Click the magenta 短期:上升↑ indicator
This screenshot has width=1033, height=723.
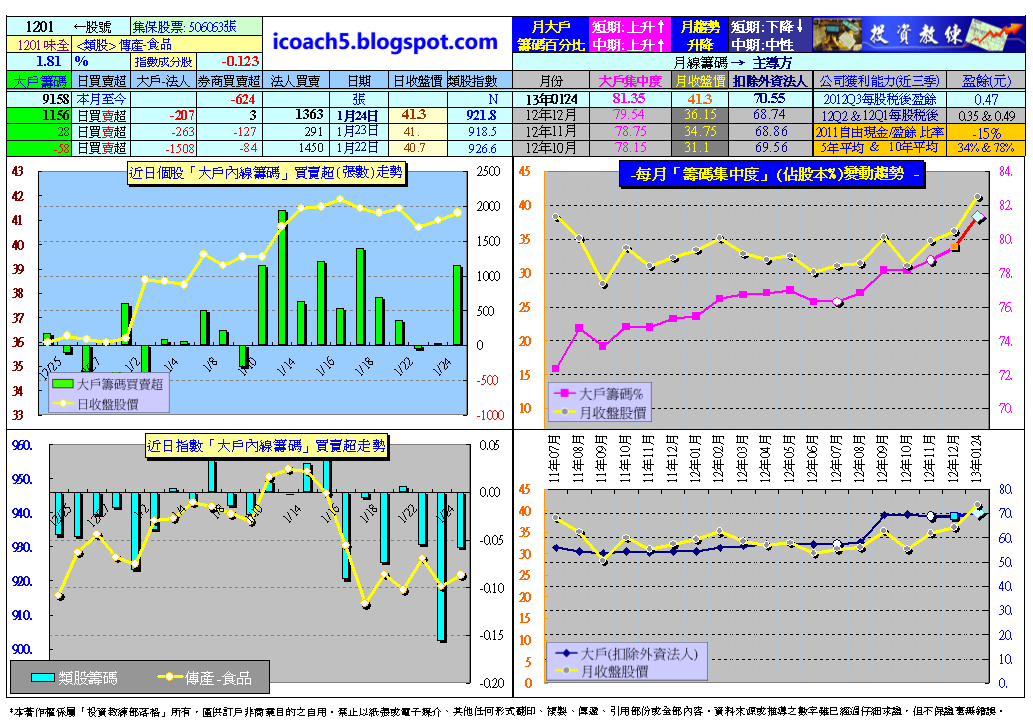tap(629, 26)
